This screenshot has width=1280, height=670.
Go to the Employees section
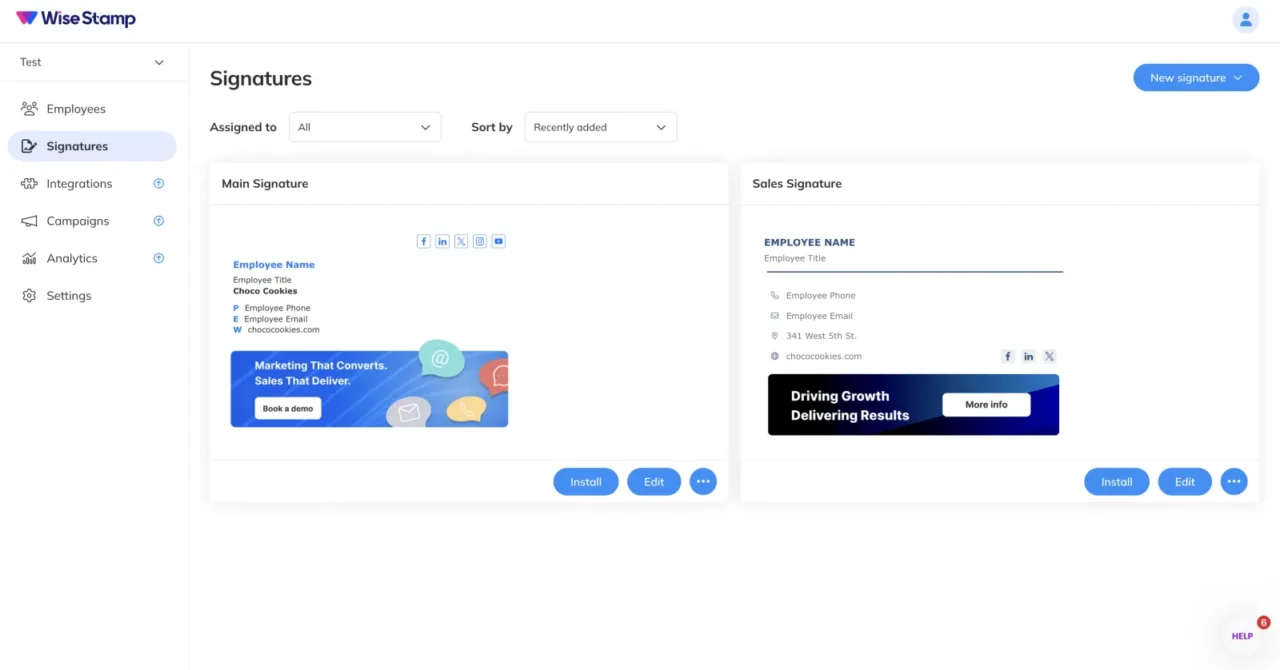pos(92,109)
